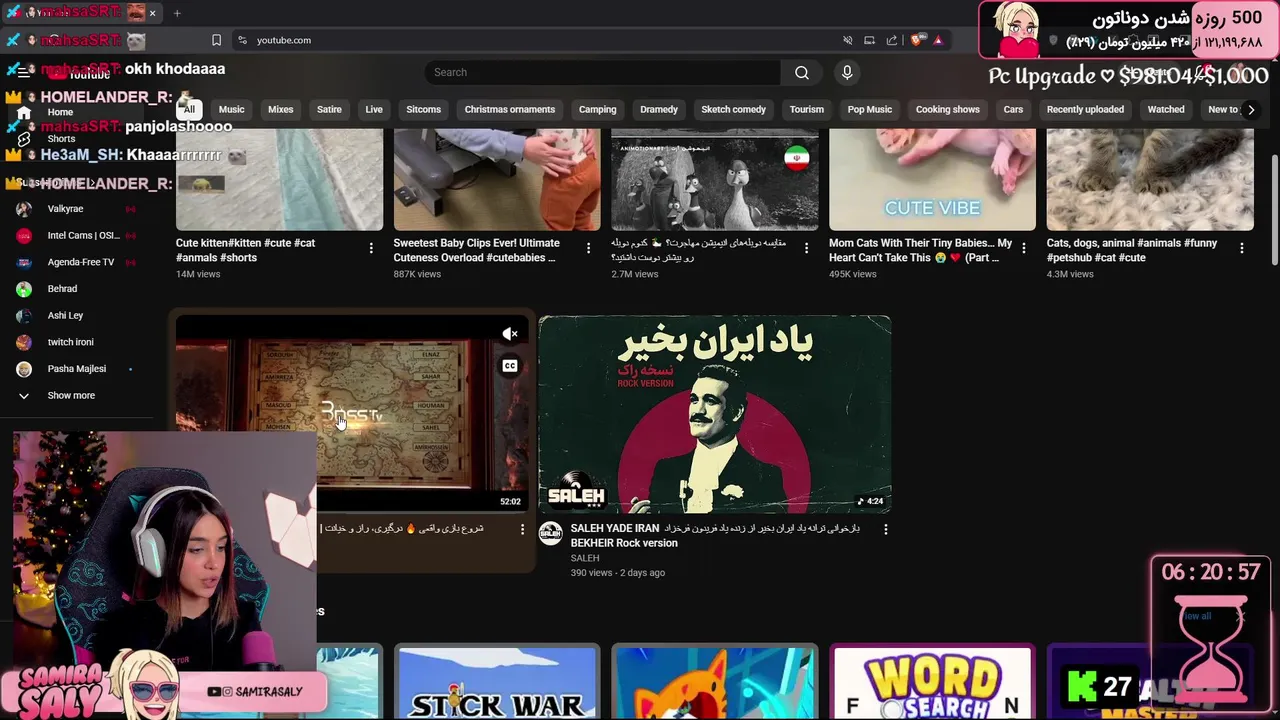Open Brave Shields lion icon

click(x=916, y=40)
